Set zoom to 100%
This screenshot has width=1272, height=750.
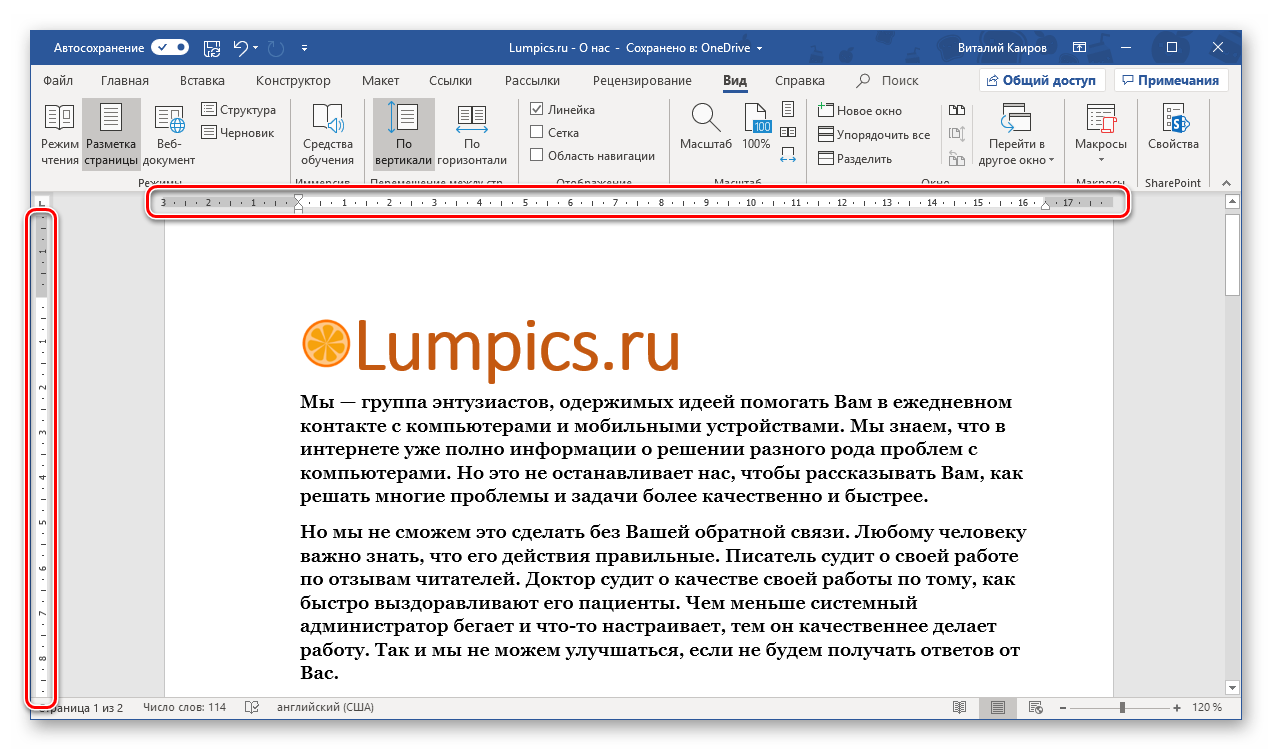click(757, 128)
